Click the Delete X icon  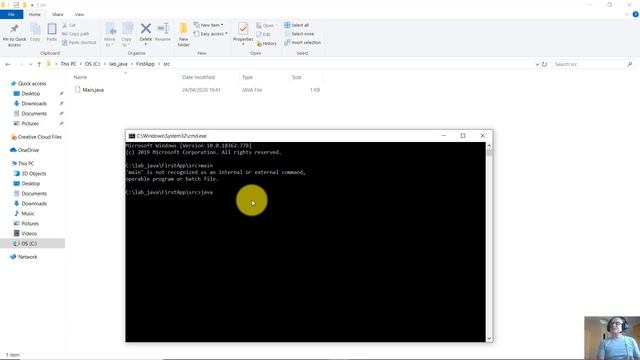coord(146,28)
